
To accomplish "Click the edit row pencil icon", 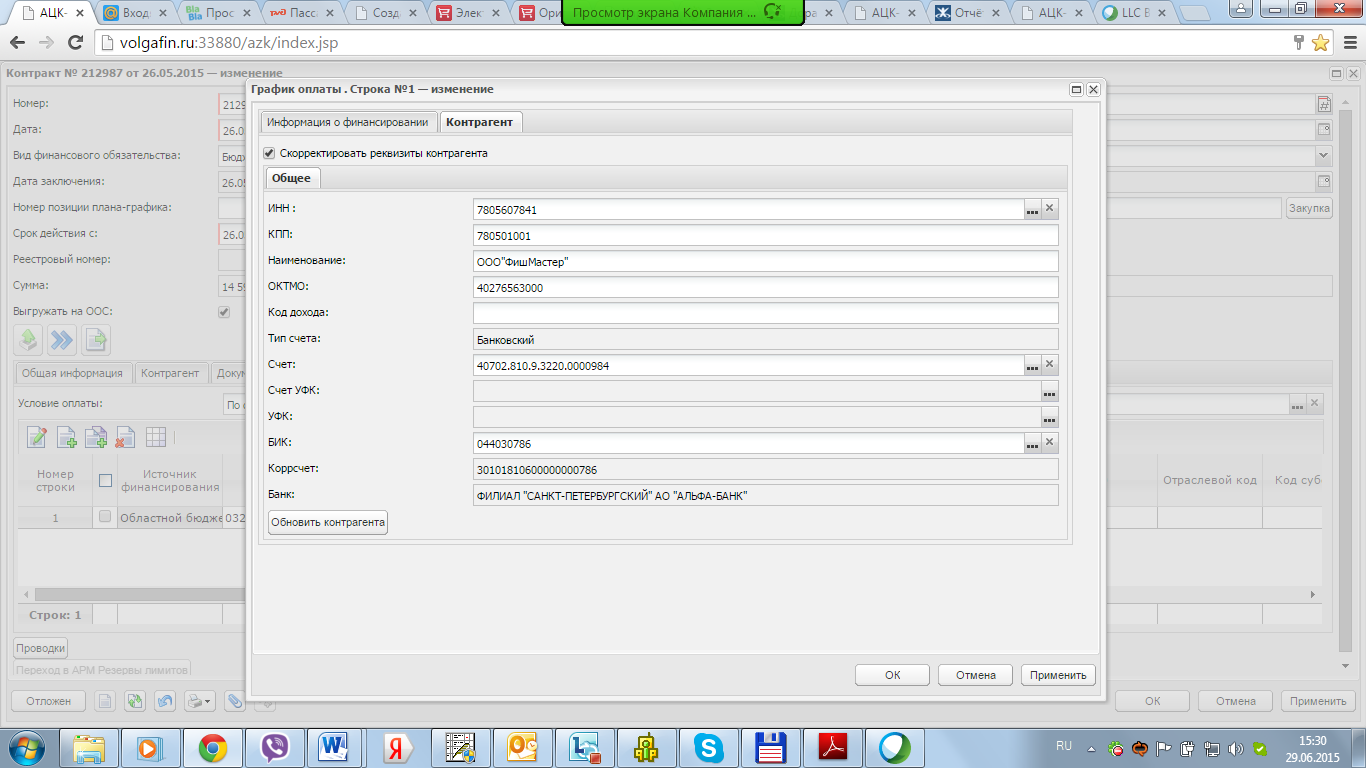I will coord(37,437).
